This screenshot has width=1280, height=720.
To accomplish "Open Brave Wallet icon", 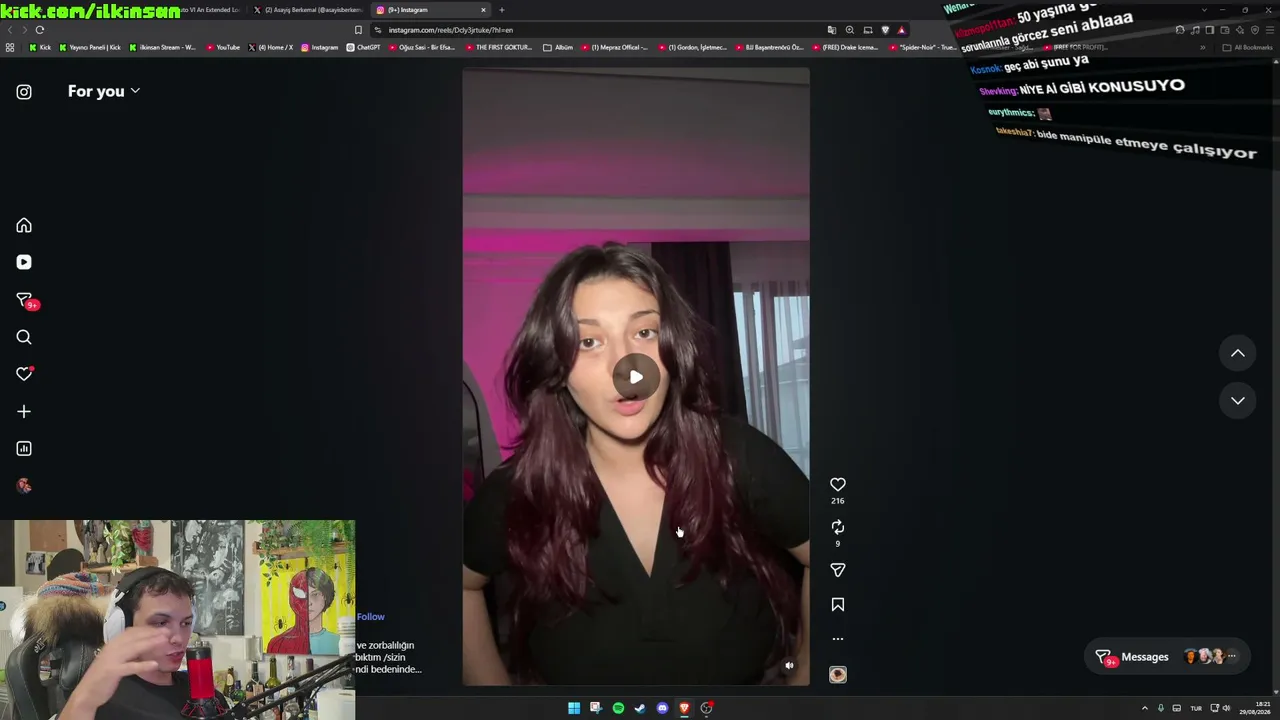I will point(1225,30).
